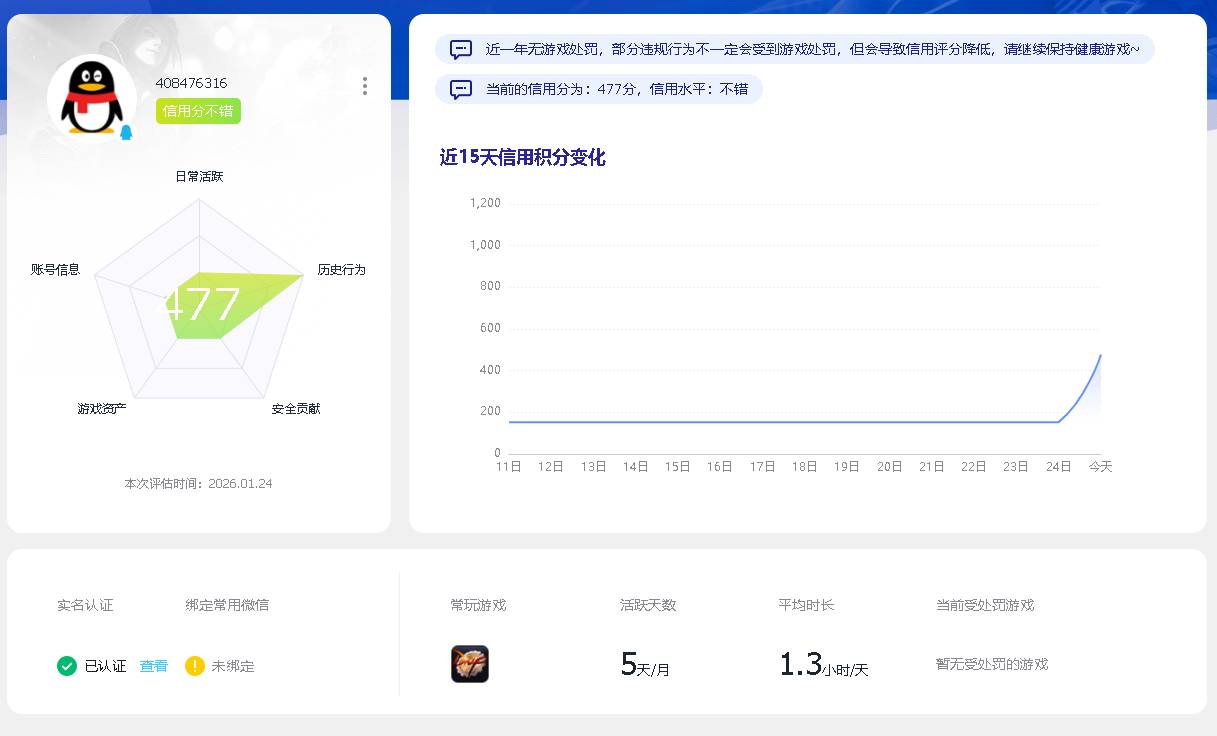Open the three-dot options menu
The height and width of the screenshot is (736, 1217).
(364, 87)
